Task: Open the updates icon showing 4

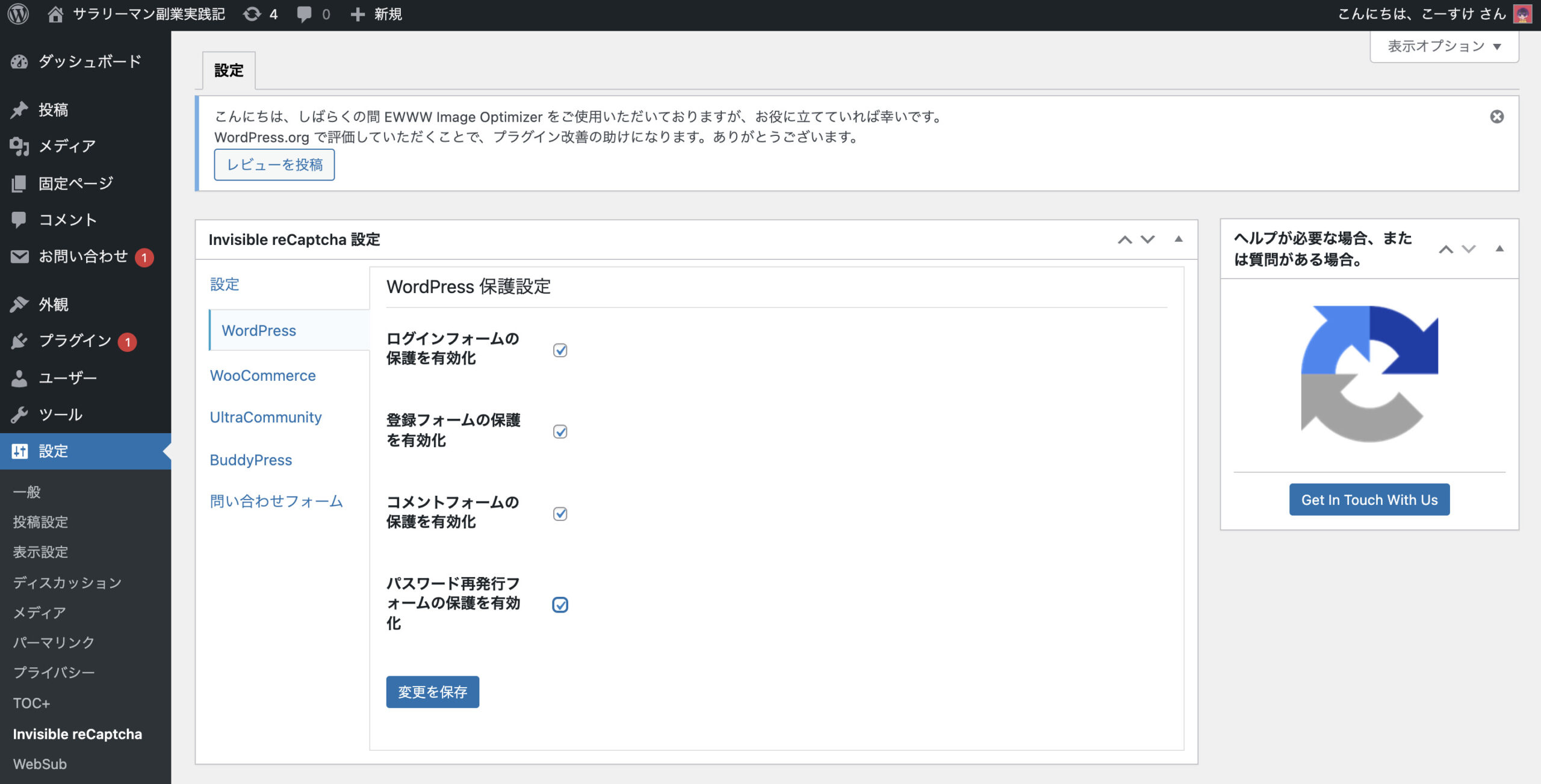Action: (x=252, y=14)
